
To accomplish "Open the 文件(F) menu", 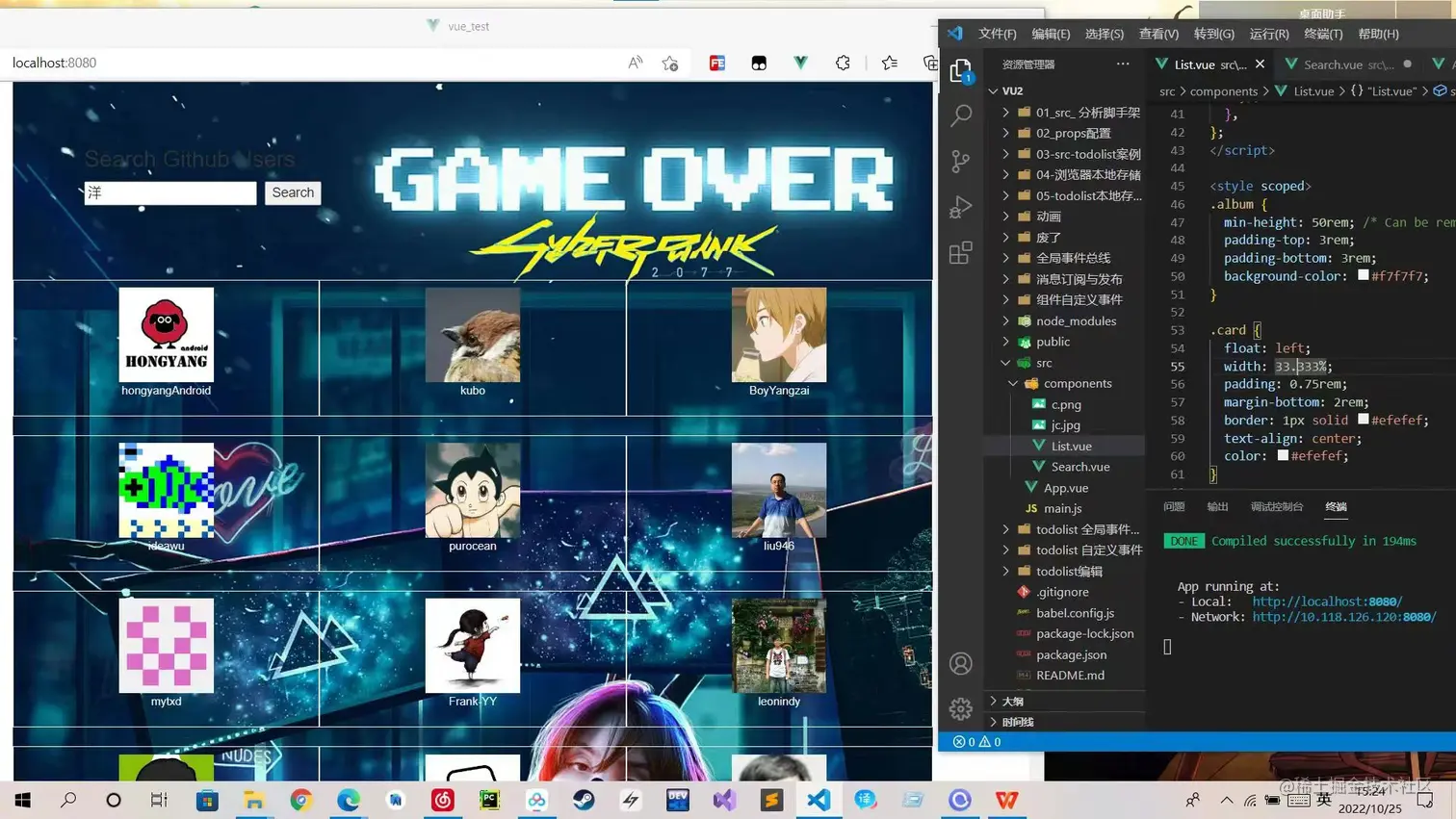I will click(997, 34).
